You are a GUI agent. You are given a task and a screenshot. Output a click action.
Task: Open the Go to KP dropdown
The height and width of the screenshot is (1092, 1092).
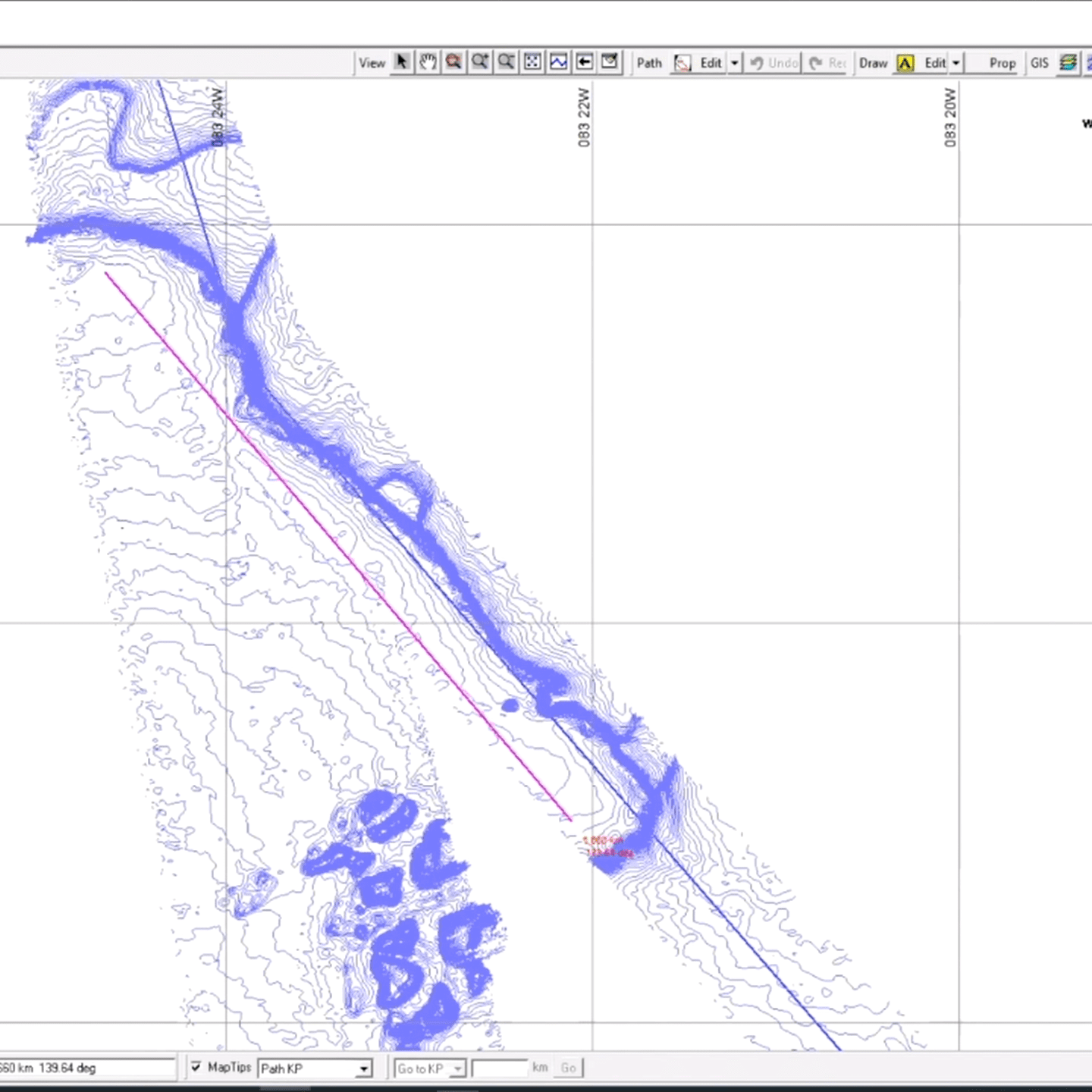tap(430, 1068)
